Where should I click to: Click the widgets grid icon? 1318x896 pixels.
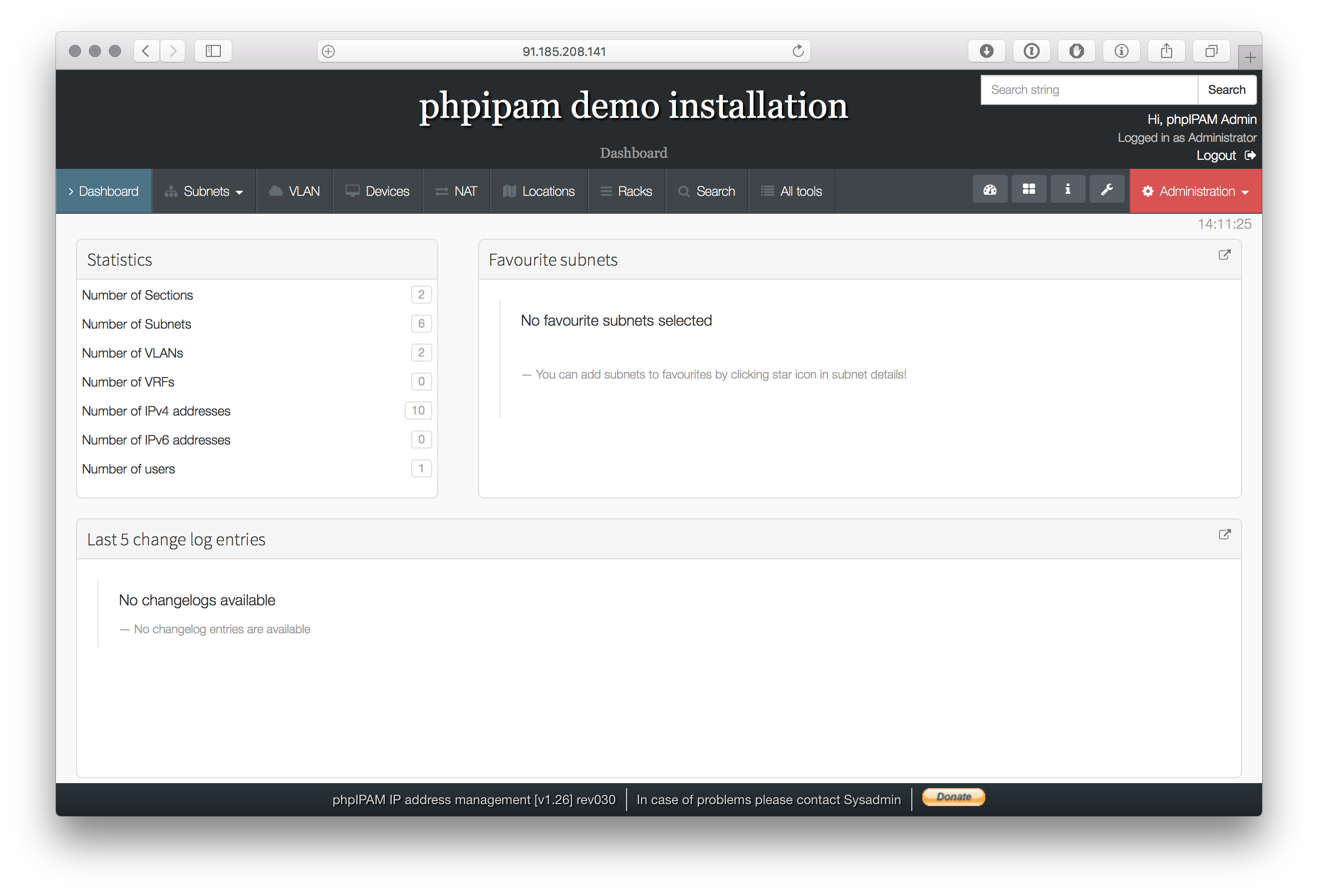(1029, 189)
